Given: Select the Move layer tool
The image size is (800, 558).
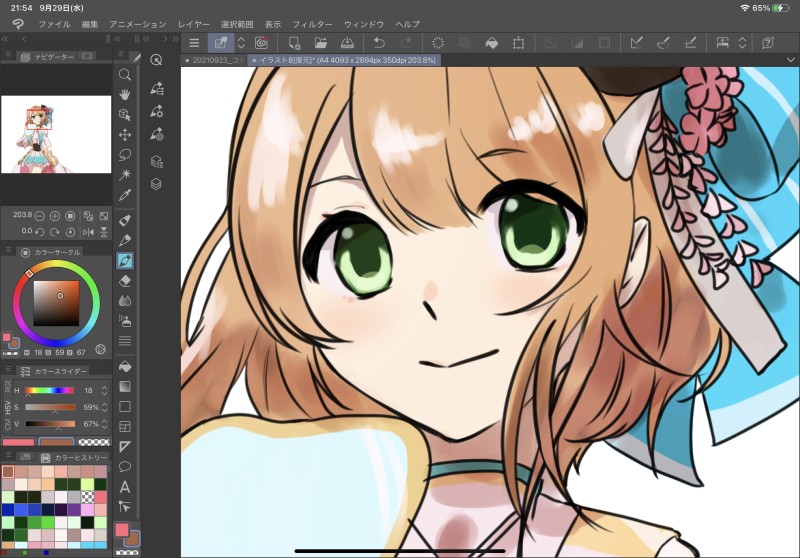Looking at the screenshot, I should (x=124, y=135).
